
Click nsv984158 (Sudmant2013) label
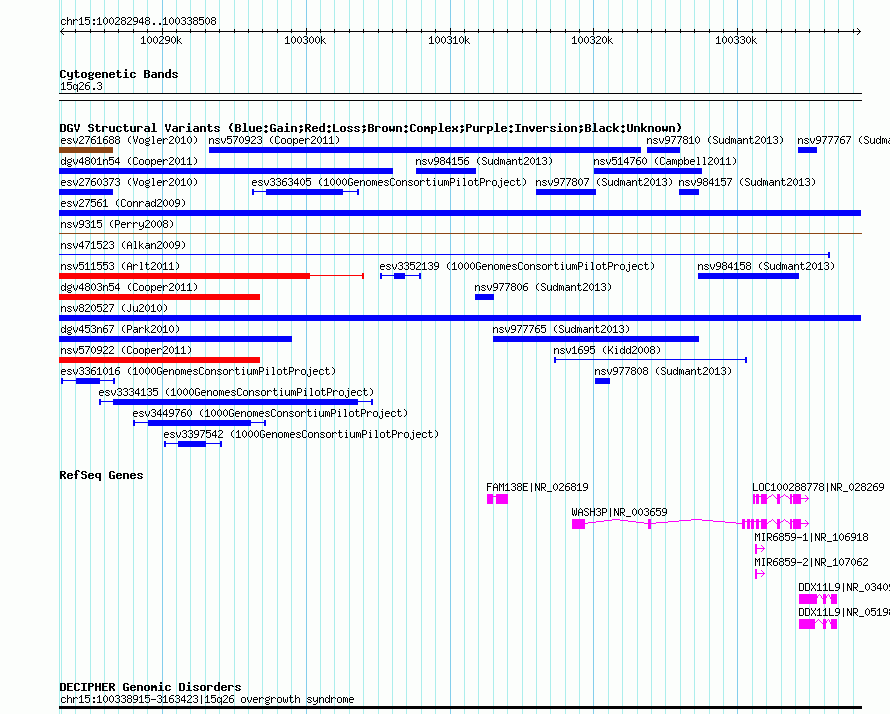coord(766,266)
